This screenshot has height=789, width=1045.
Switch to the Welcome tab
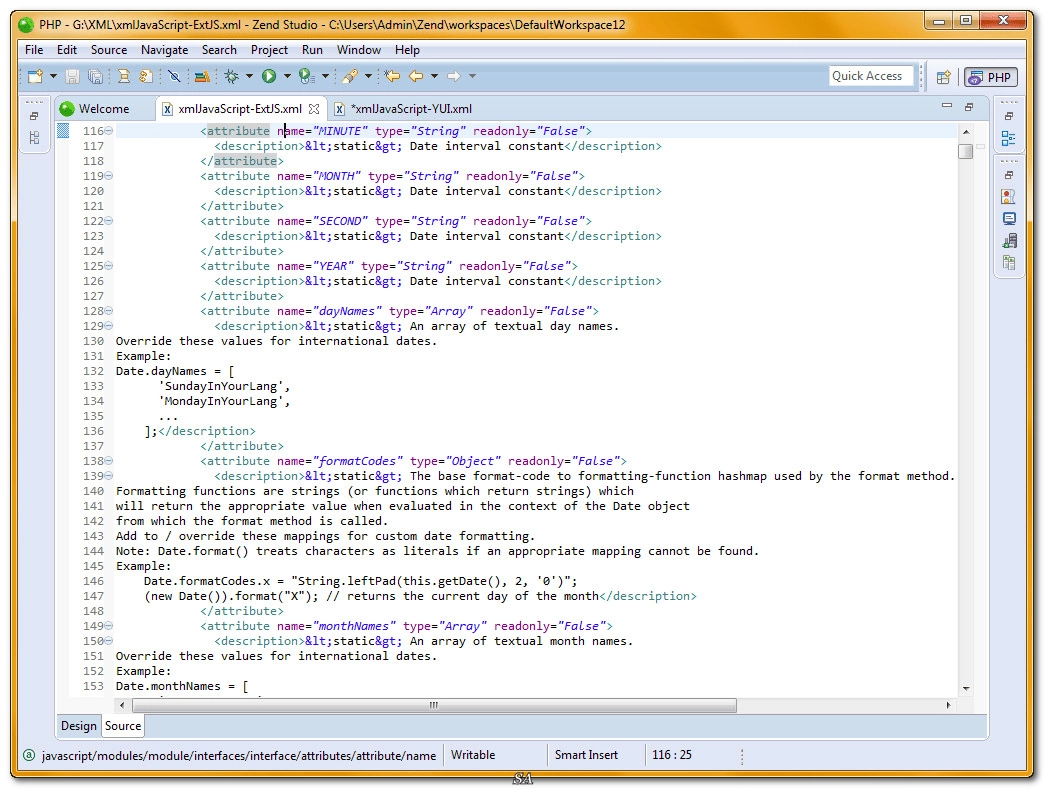tap(103, 109)
